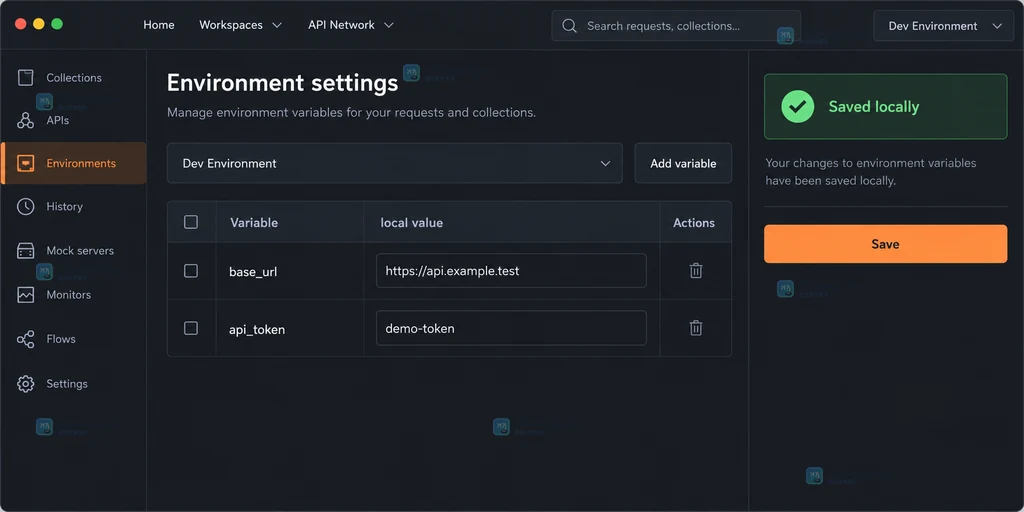Select Collections label in the sidebar
The image size is (1024, 512).
[x=74, y=78]
